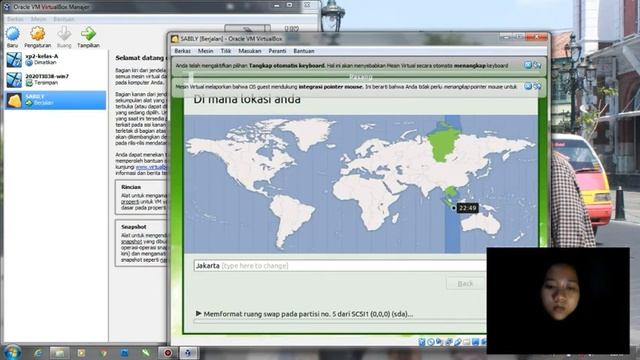Select the SABILY running virtual machine

pos(56,100)
